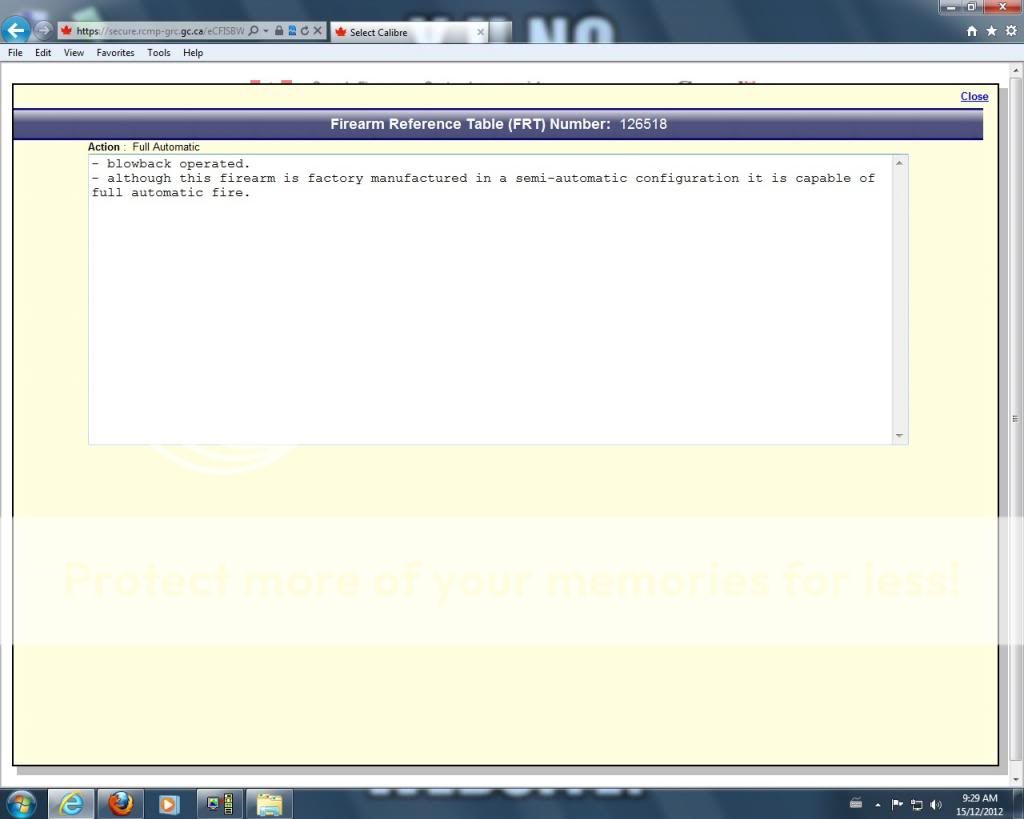
Task: Refresh the page using the reload icon
Action: (304, 31)
